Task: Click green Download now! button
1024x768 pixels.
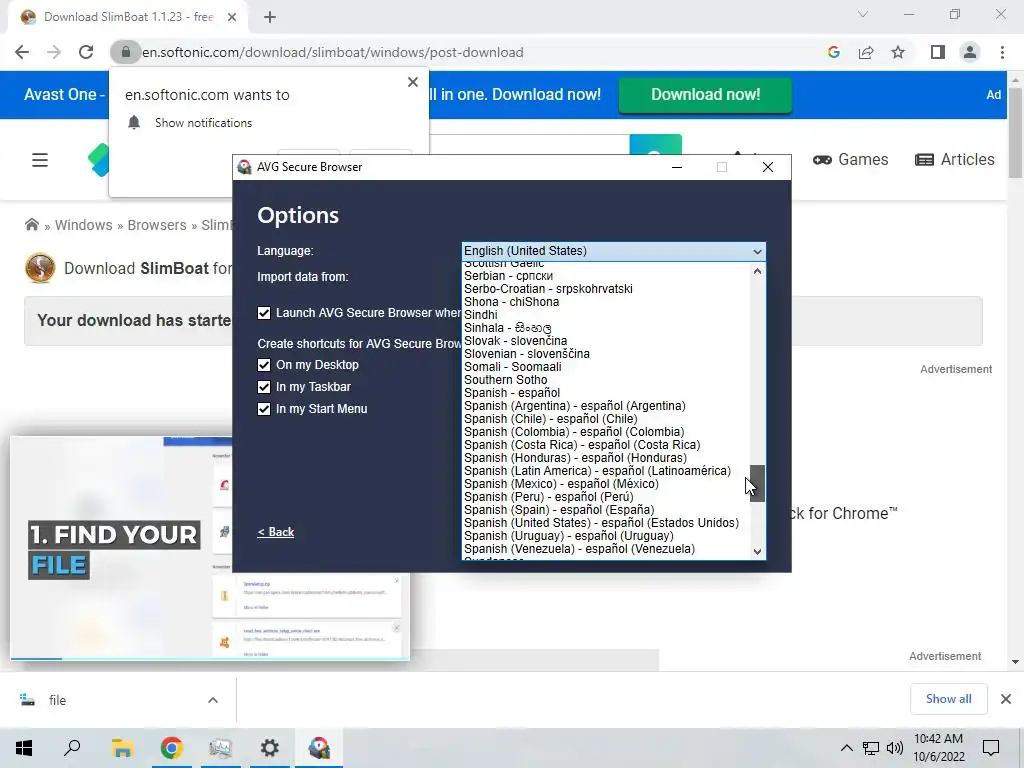Action: click(x=705, y=95)
